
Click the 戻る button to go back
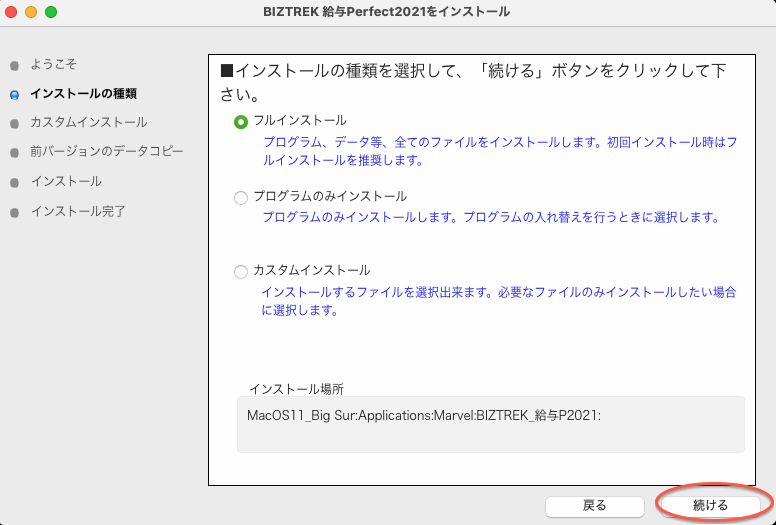[594, 505]
